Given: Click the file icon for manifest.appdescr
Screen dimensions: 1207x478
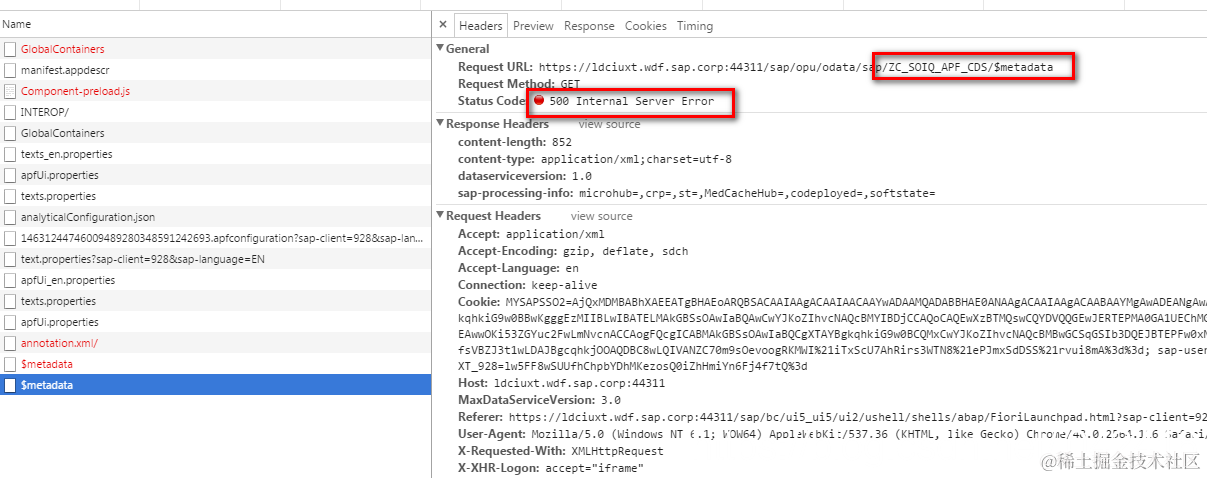Looking at the screenshot, I should [10, 70].
